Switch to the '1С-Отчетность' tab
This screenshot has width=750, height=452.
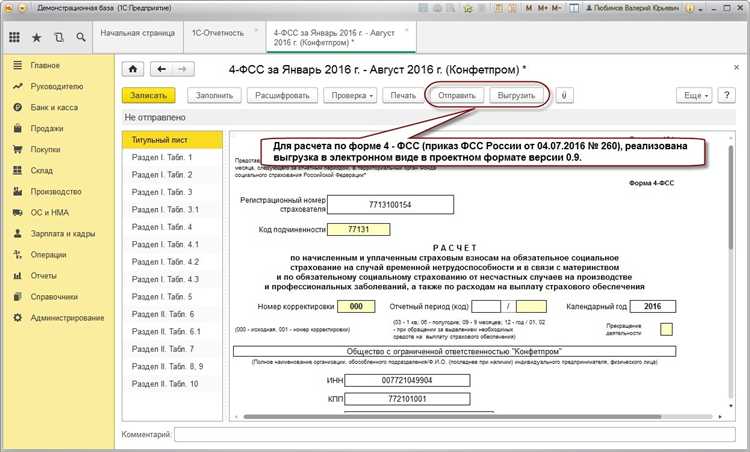click(x=216, y=32)
